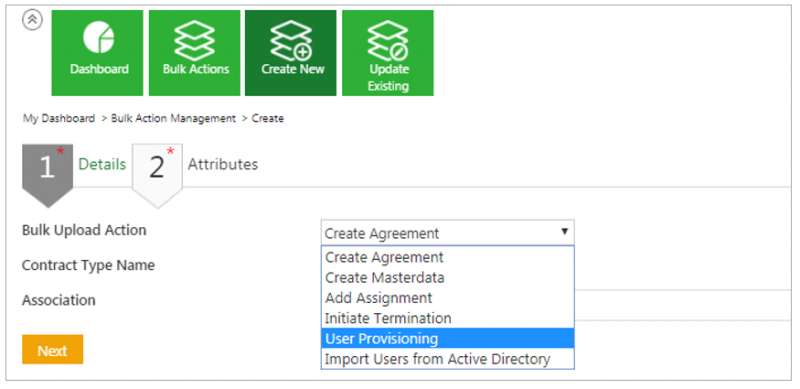The height and width of the screenshot is (389, 800).
Task: Open the Bulk Upload Action dropdown
Action: tap(447, 233)
